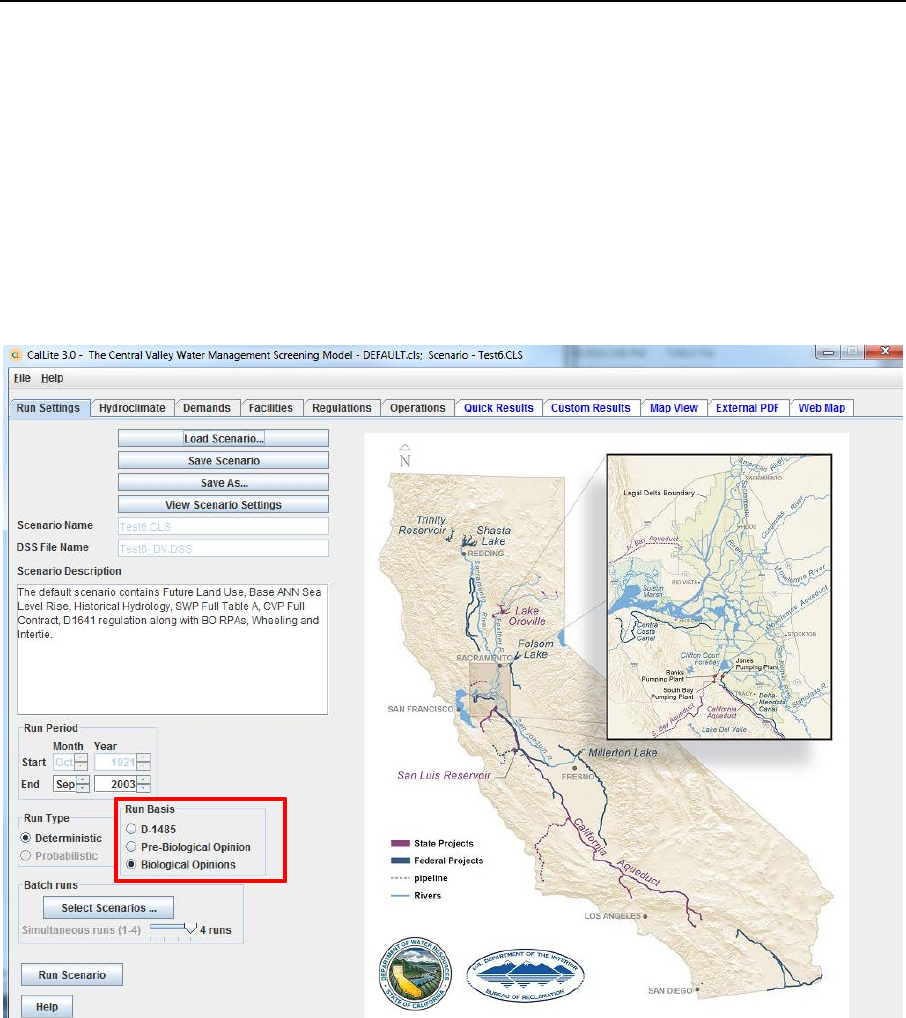Click the '4 runs' value text
906x1018 pixels.
[216, 930]
